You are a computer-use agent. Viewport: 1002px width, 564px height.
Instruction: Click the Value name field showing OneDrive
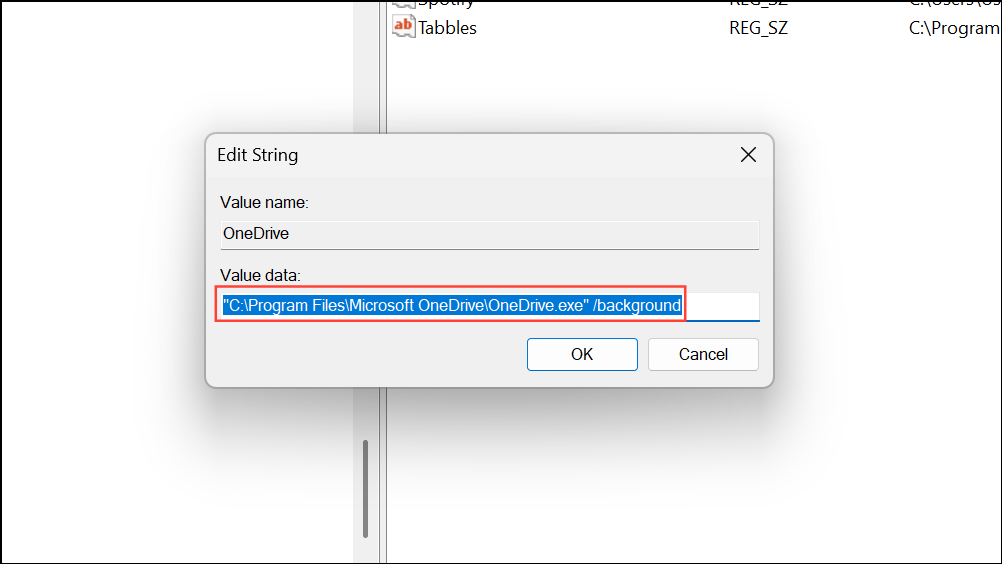[x=489, y=235]
